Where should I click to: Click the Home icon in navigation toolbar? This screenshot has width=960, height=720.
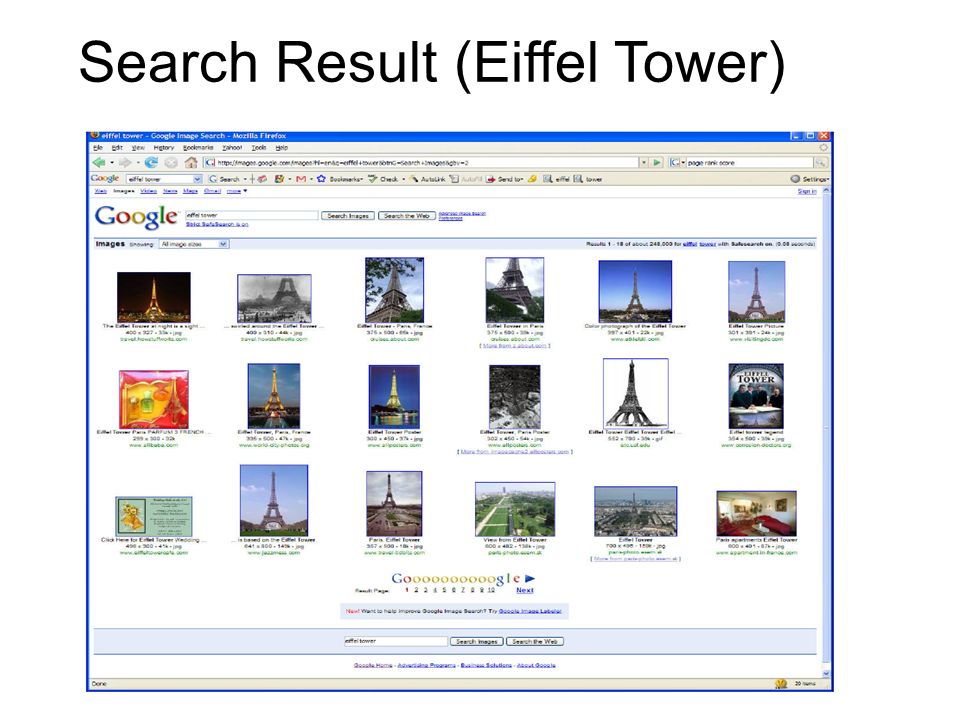click(191, 162)
